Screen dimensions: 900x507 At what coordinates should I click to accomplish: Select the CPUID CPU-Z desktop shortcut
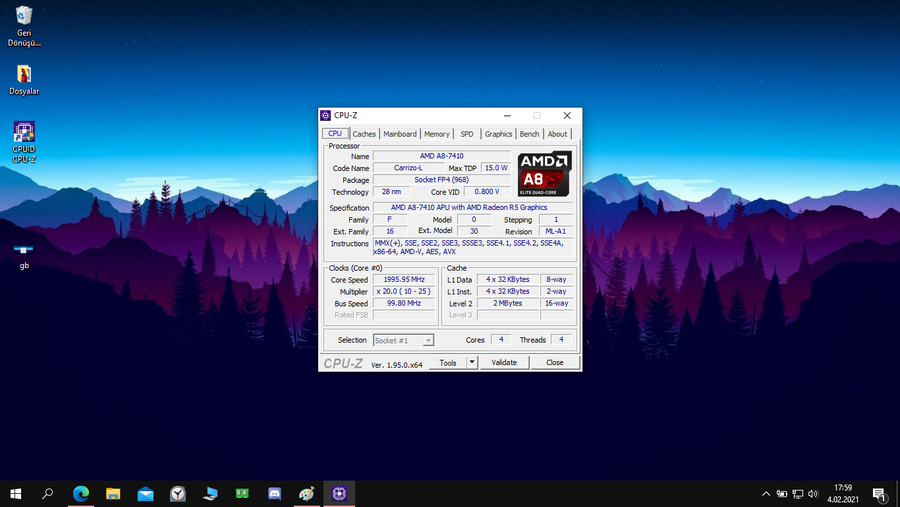(x=24, y=142)
